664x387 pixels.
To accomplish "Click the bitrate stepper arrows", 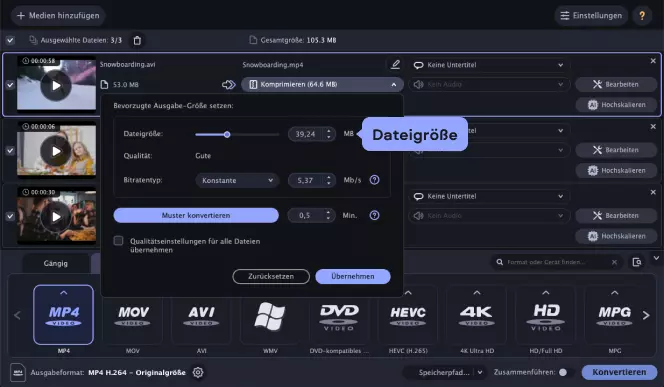I will pos(329,180).
